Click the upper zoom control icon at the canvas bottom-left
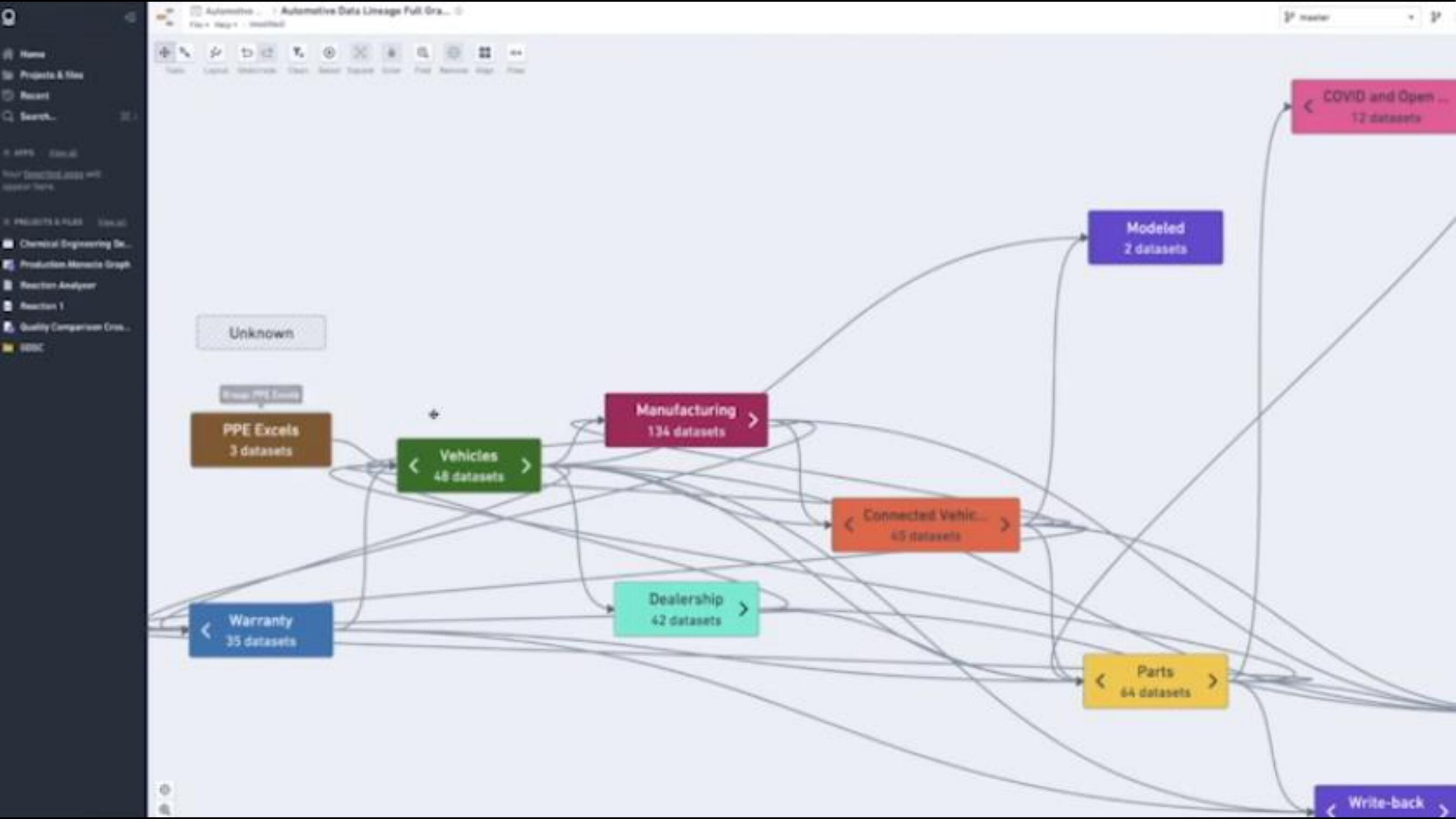This screenshot has width=1456, height=819. [x=164, y=789]
